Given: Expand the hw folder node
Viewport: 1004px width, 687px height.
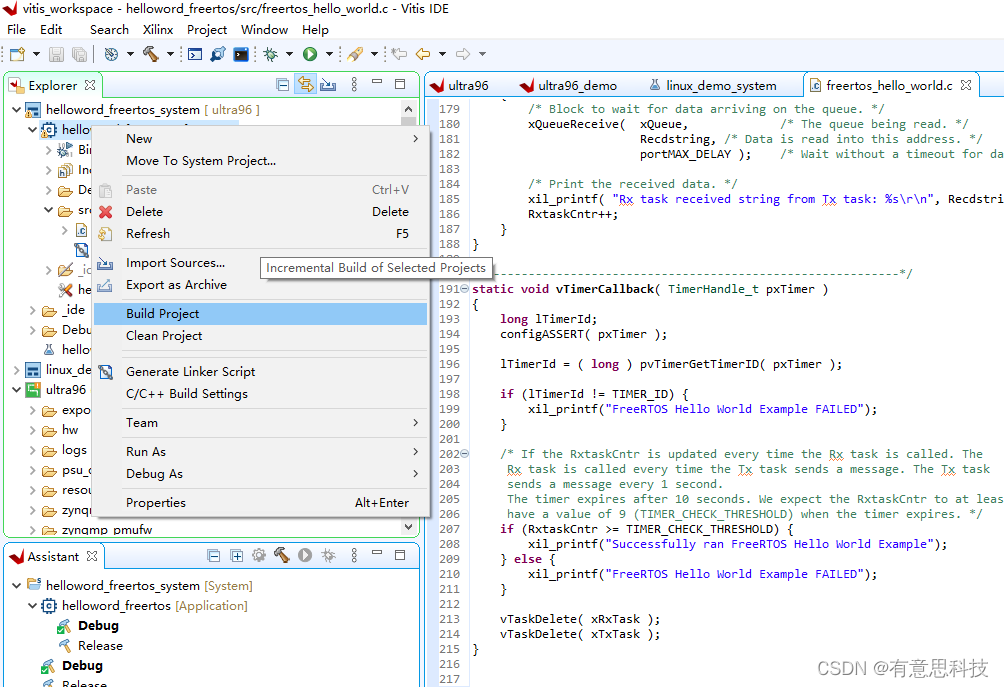Looking at the screenshot, I should 32,430.
